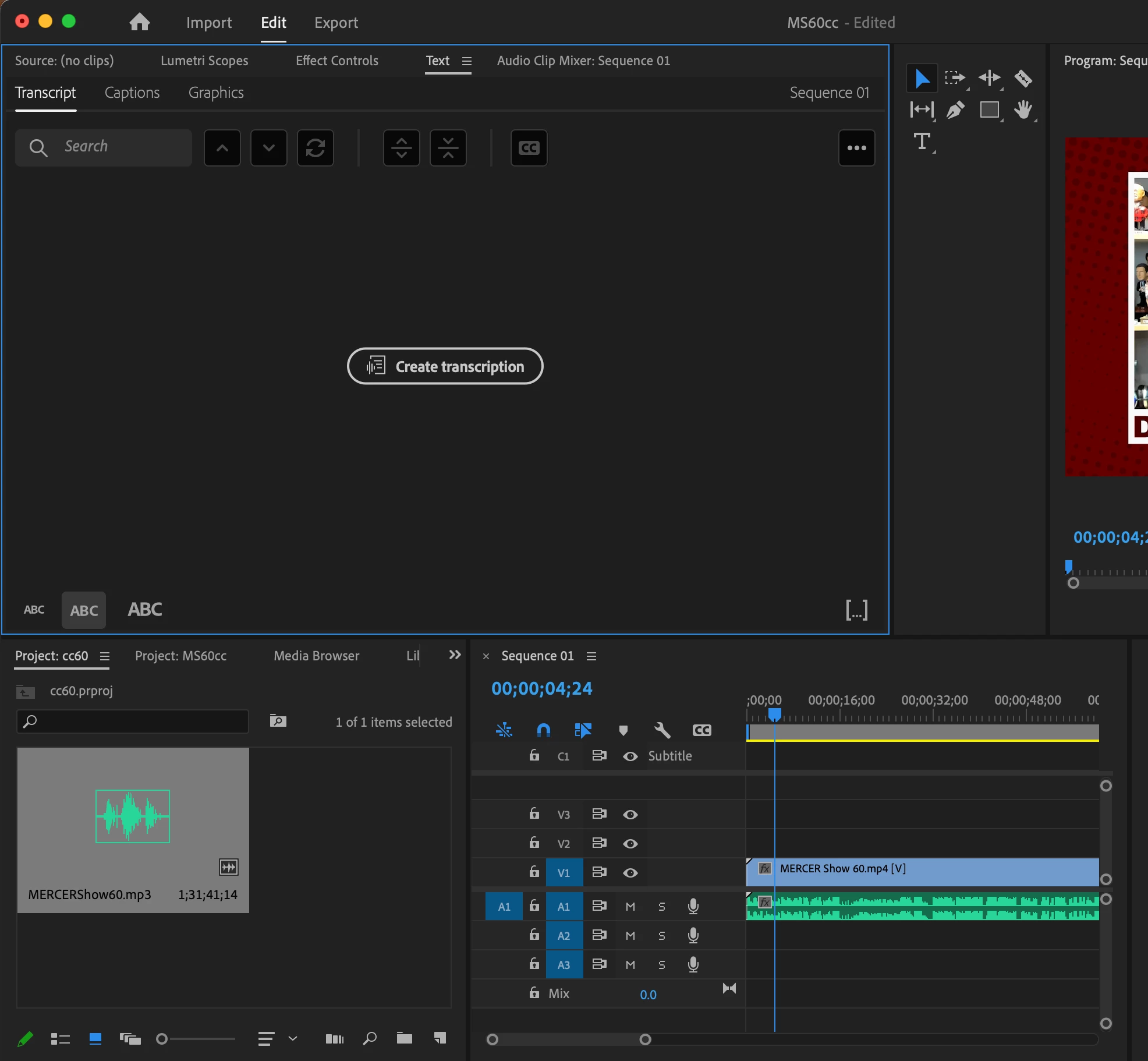This screenshot has width=1148, height=1061.
Task: Open timeline display settings wrench
Action: [662, 730]
